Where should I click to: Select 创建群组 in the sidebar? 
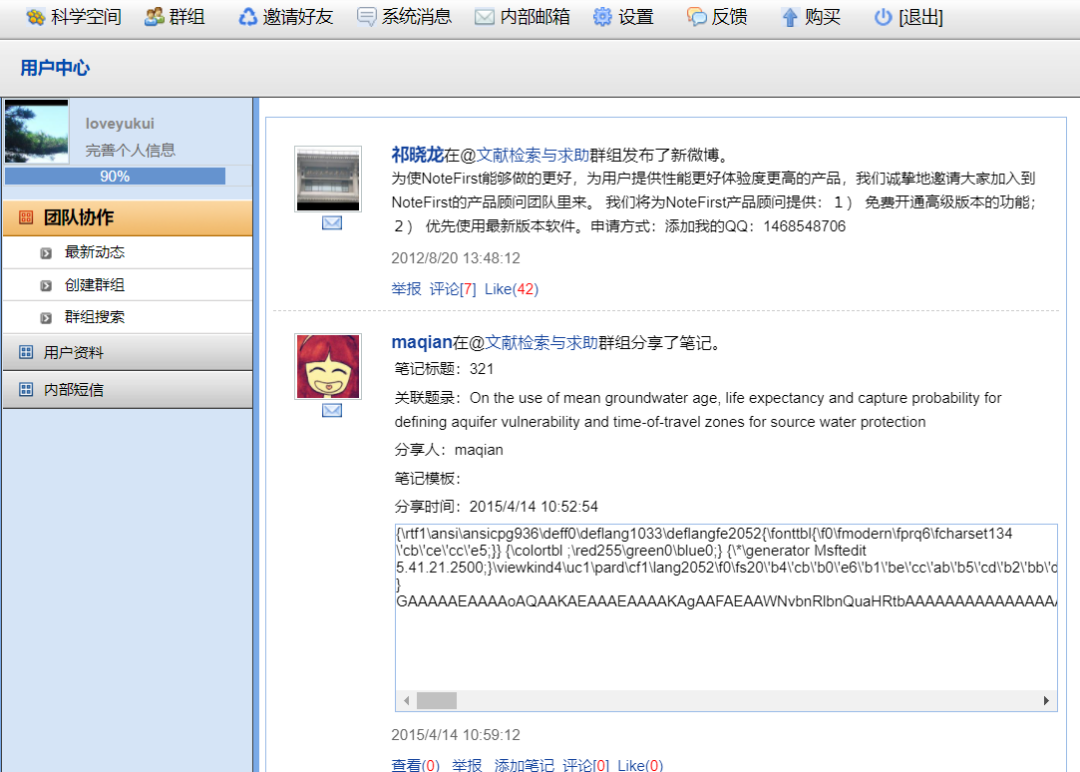pyautogui.click(x=94, y=284)
